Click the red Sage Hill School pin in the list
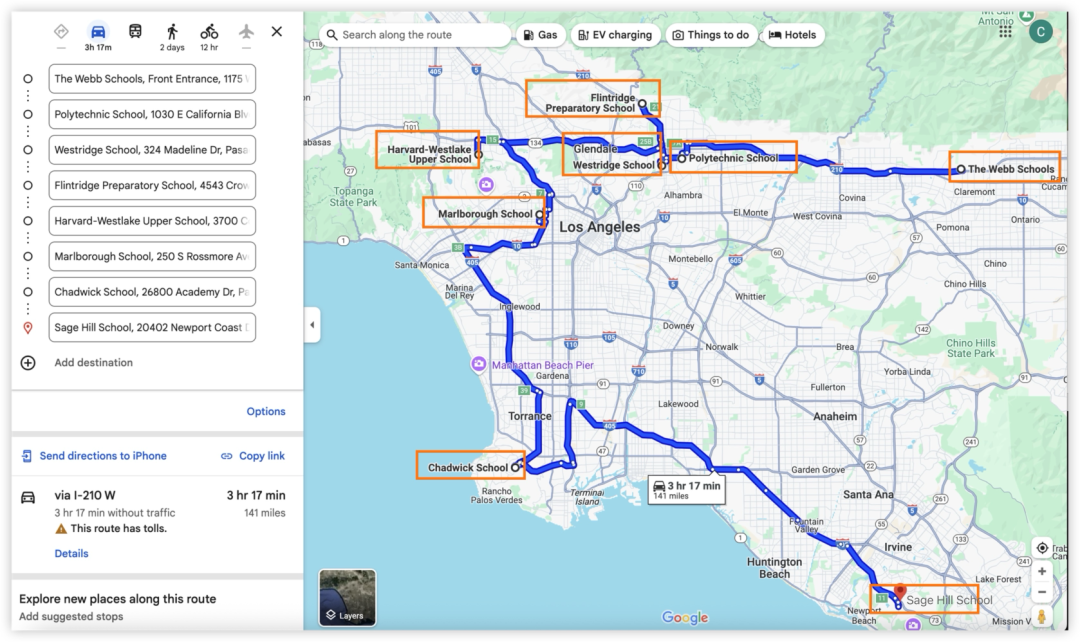The height and width of the screenshot is (642, 1080). 28,328
